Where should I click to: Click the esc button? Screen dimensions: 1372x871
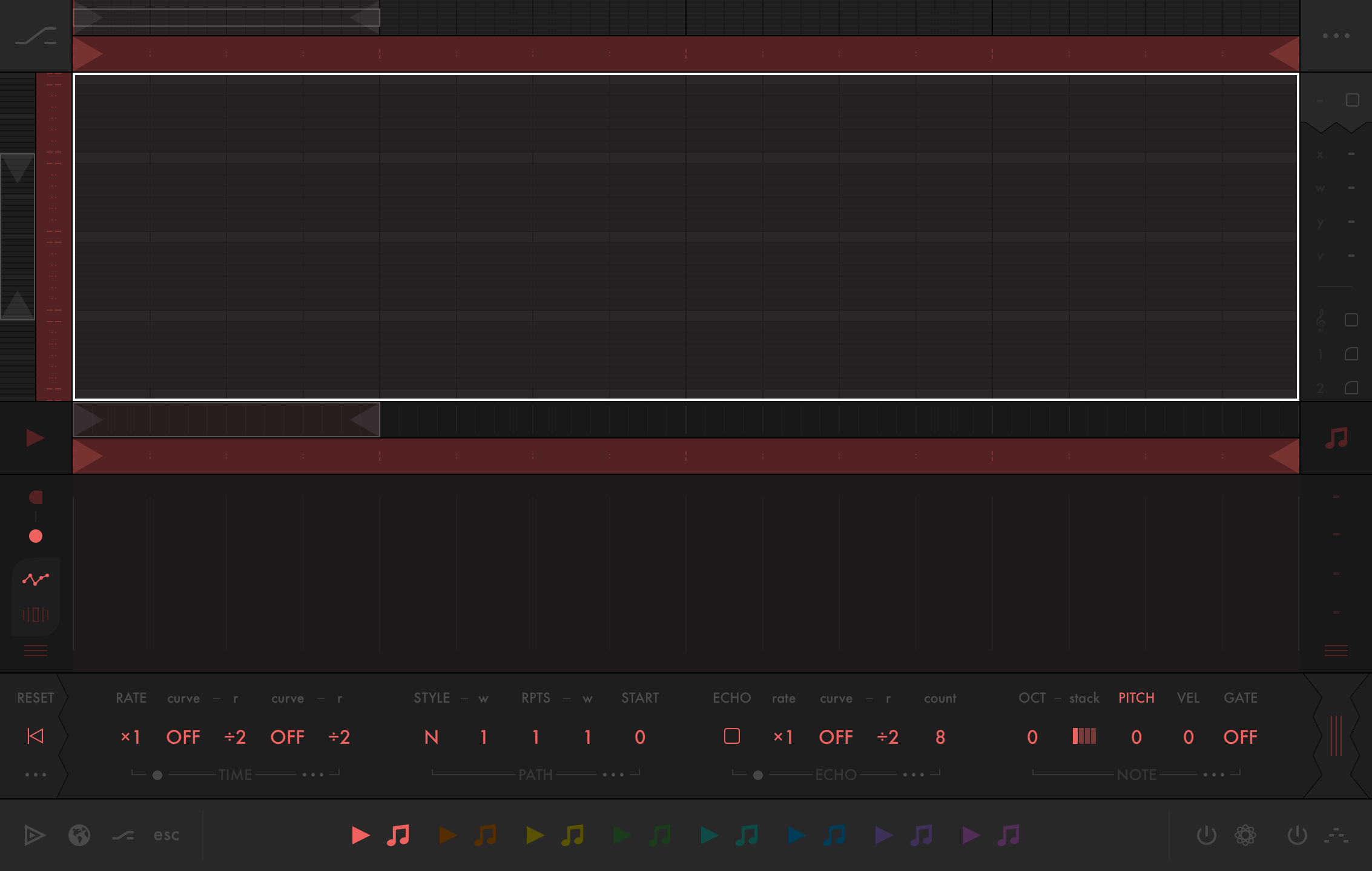(x=166, y=835)
